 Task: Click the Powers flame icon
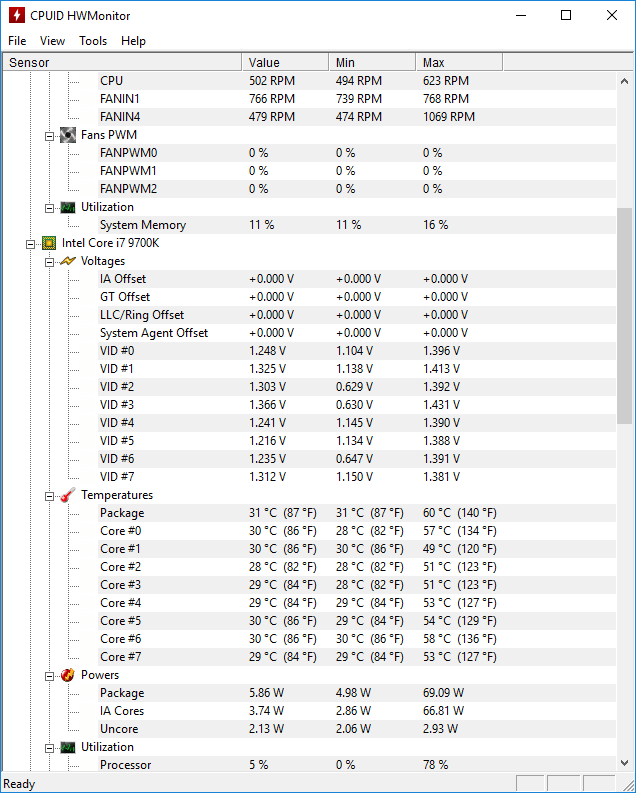(x=68, y=675)
